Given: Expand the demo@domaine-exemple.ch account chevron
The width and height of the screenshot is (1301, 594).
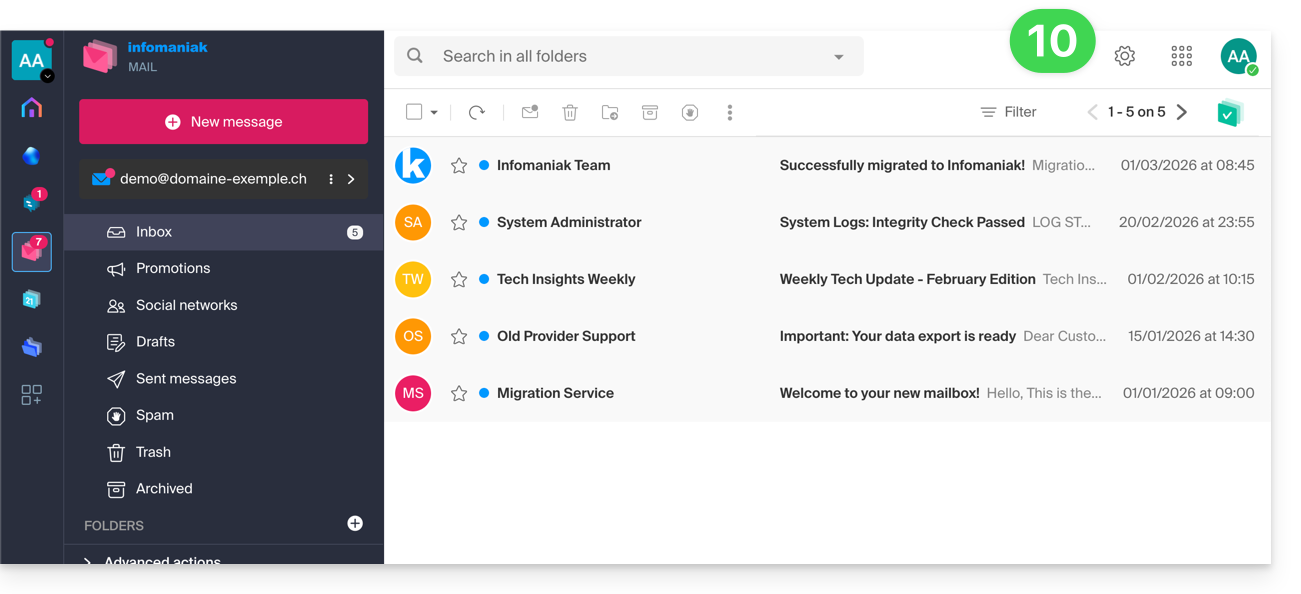Looking at the screenshot, I should [351, 179].
